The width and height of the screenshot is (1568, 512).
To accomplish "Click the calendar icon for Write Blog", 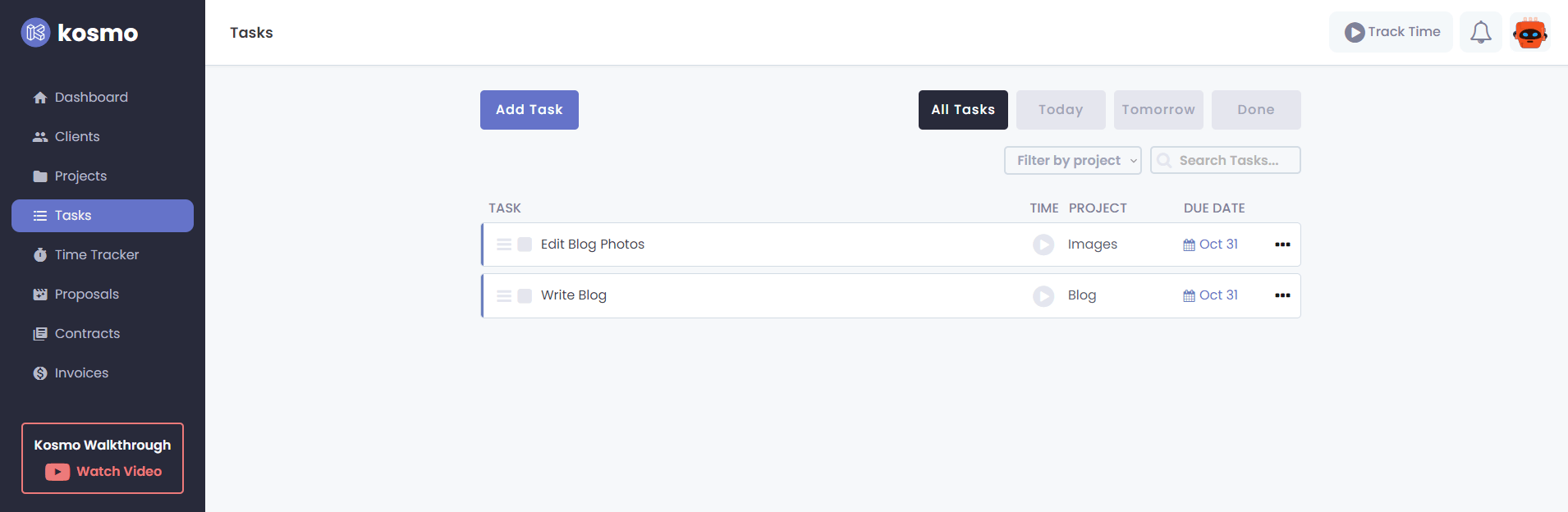I will (x=1189, y=295).
